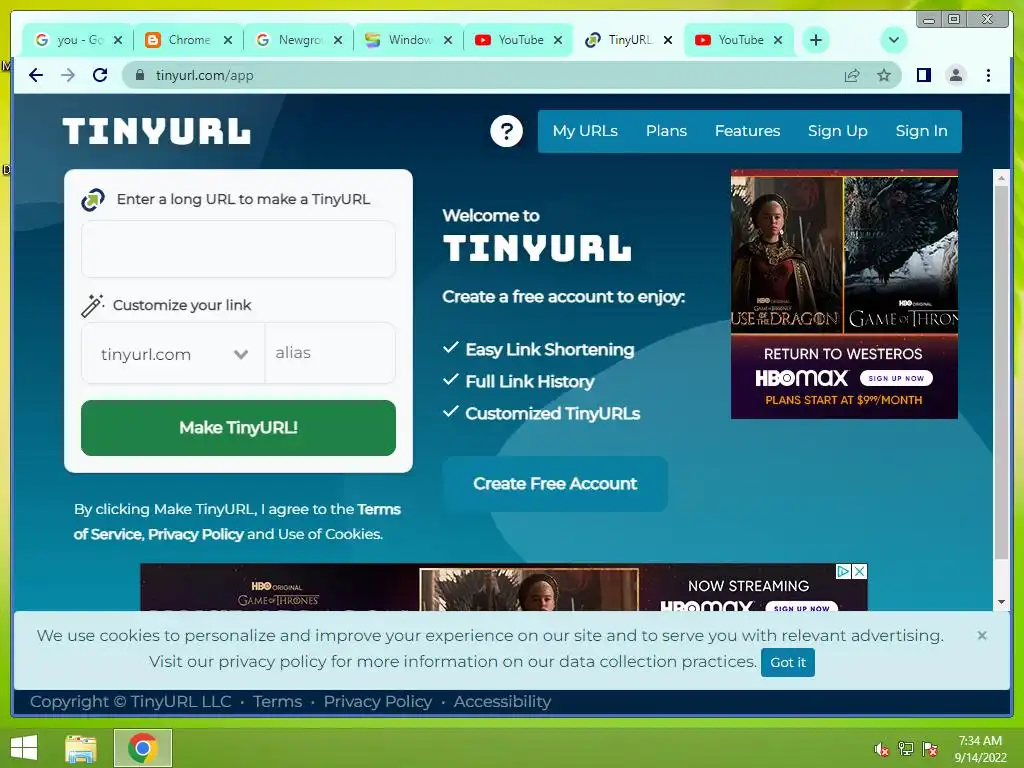The width and height of the screenshot is (1024, 768).
Task: Click the Sign Up Now button in the sidebar ad
Action: [896, 378]
